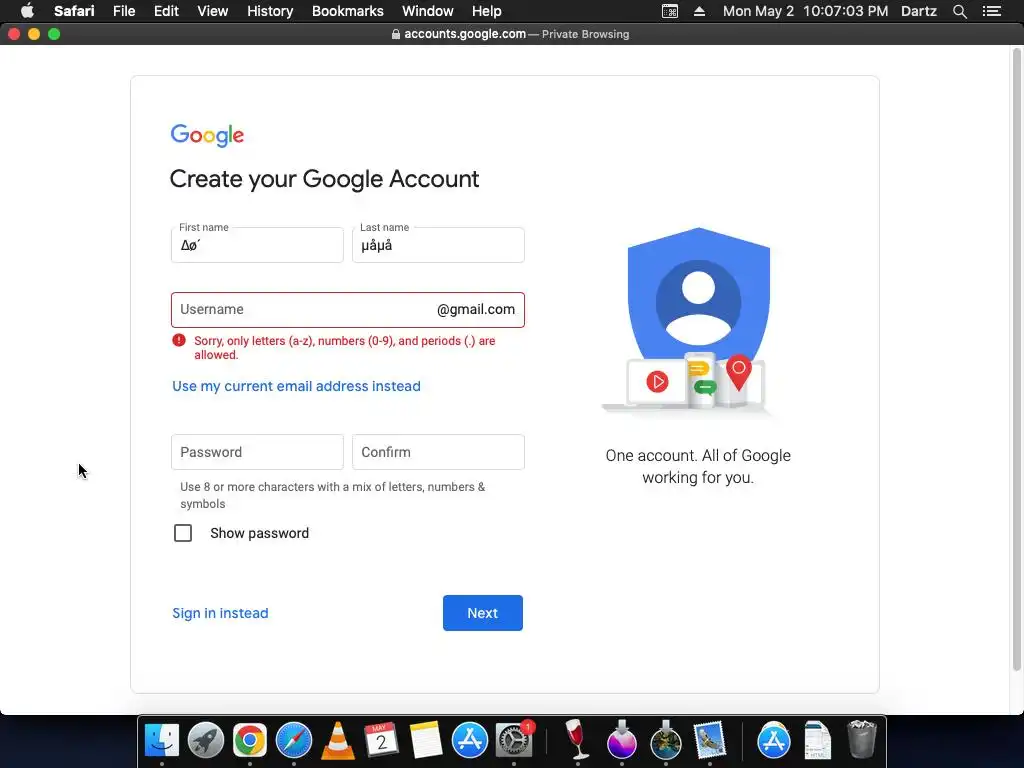Click the Dartz user name in menu bar
1024x768 pixels.
[918, 11]
